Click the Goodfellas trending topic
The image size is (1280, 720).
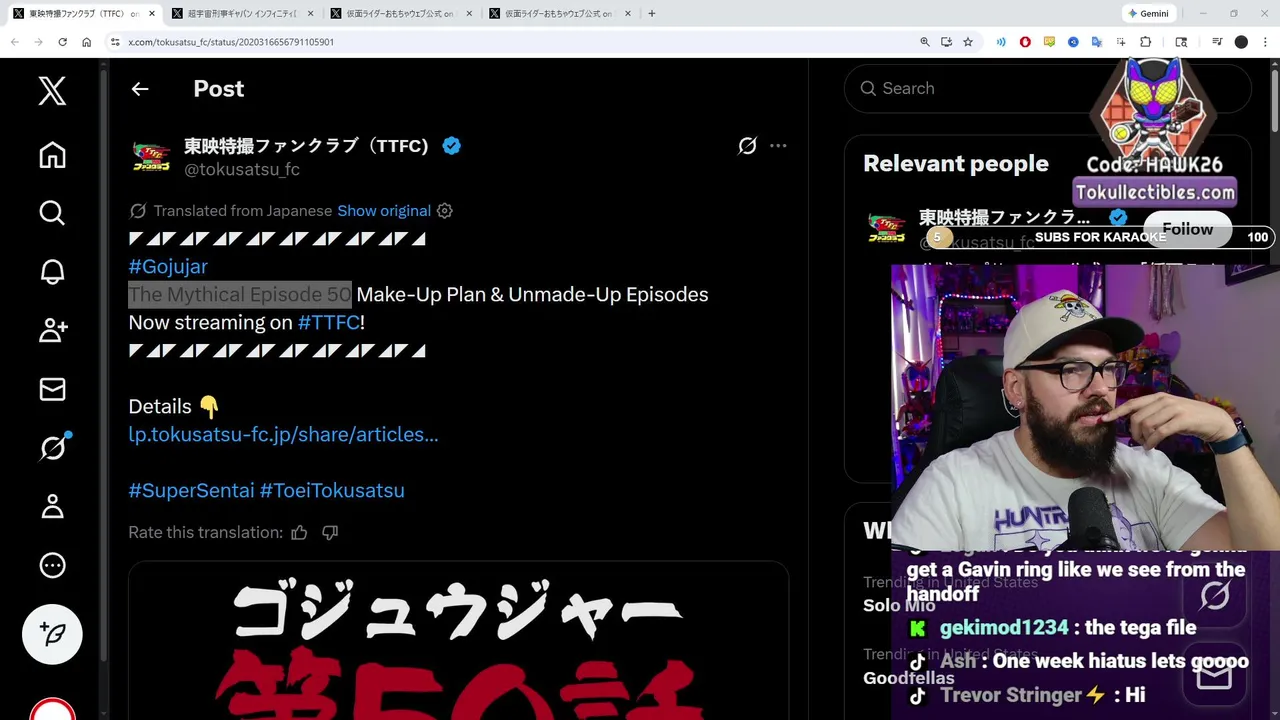(x=909, y=678)
